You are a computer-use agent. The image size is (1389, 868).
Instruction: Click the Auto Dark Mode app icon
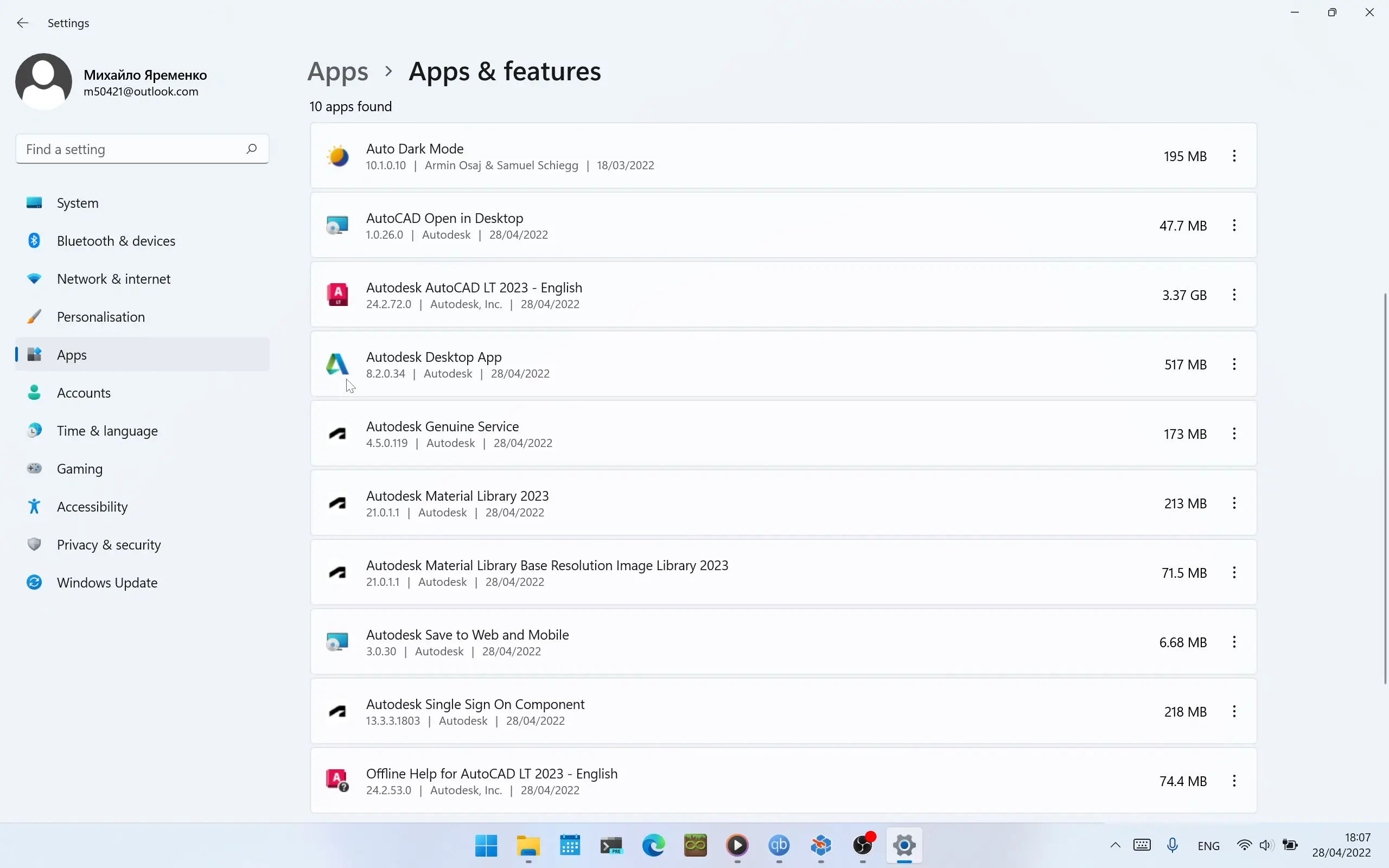337,156
